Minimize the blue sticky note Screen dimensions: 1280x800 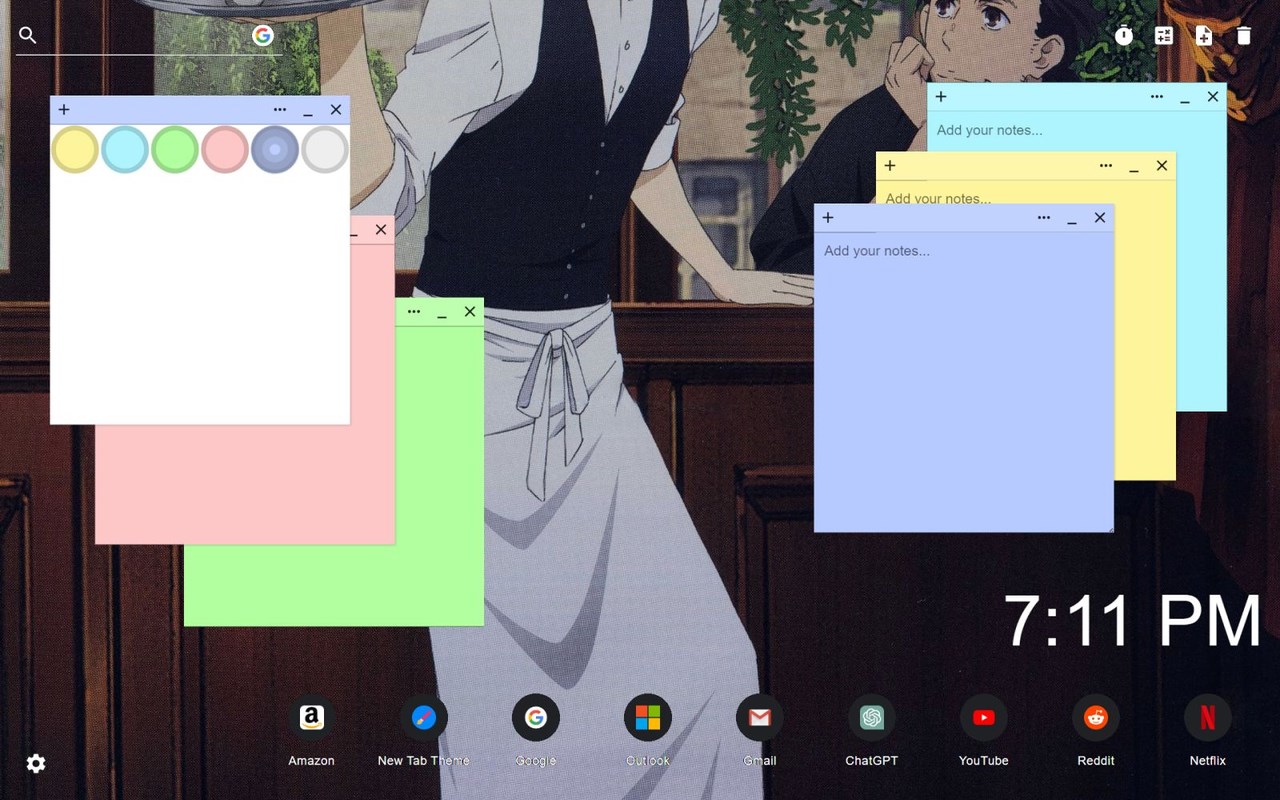1072,218
